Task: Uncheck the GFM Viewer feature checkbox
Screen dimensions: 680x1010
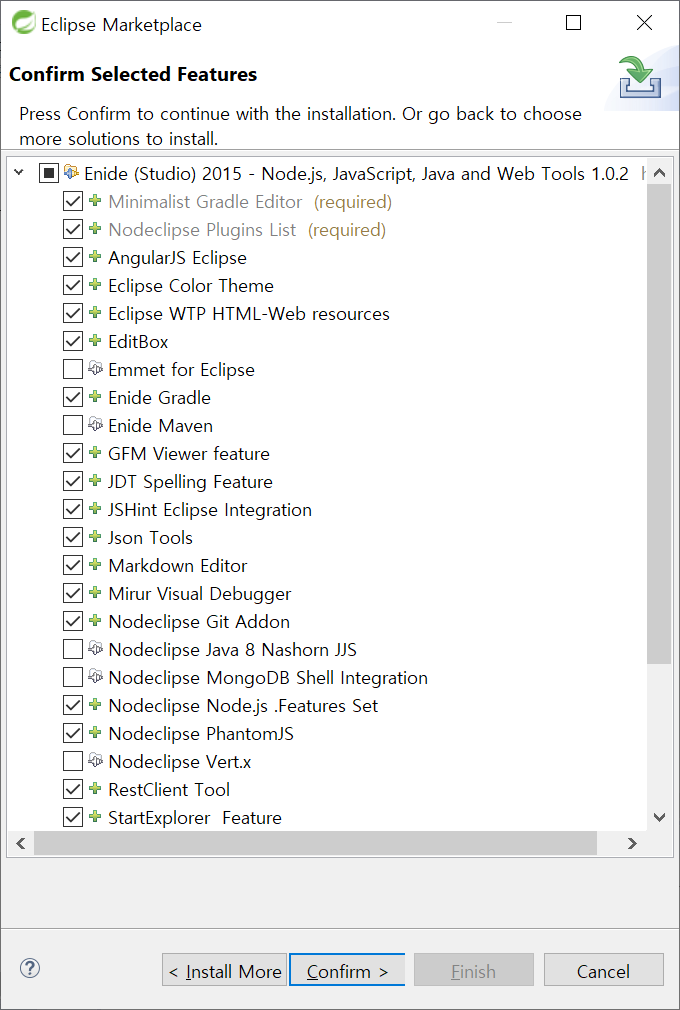Action: click(x=73, y=453)
